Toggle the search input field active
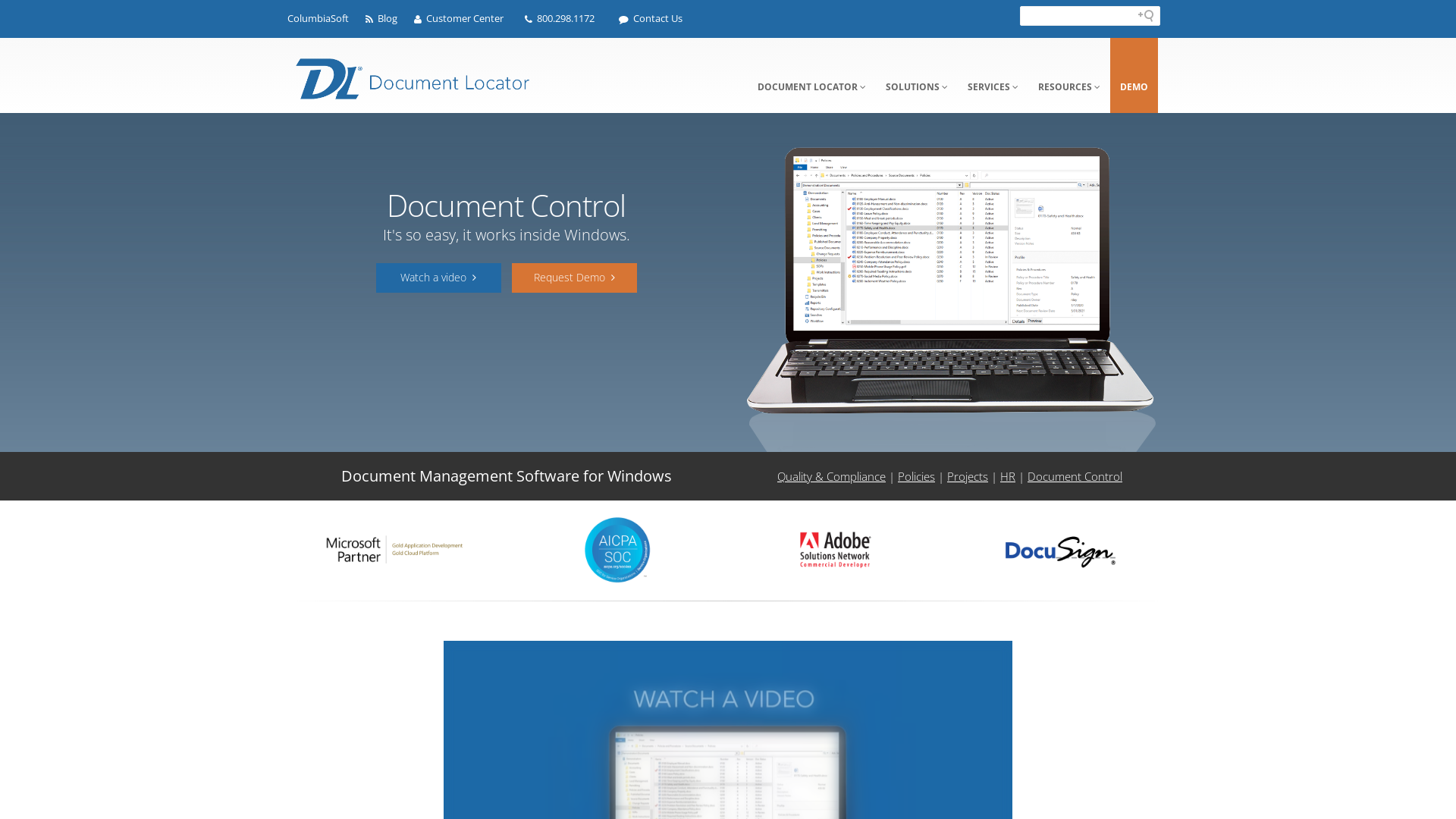 (1149, 16)
